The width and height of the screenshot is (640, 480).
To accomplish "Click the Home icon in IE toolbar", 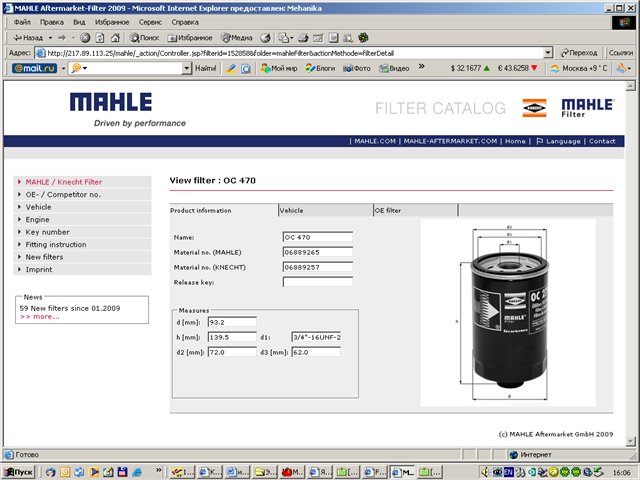I will pos(116,38).
